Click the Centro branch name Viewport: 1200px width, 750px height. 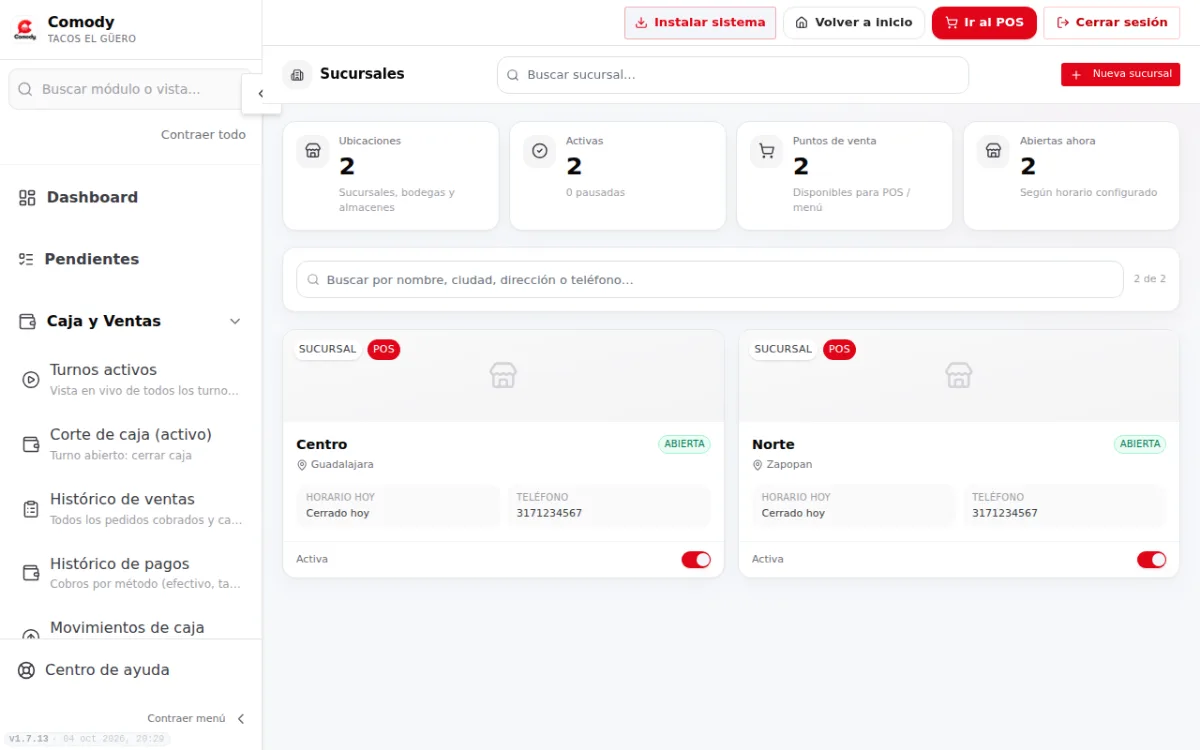click(x=322, y=445)
